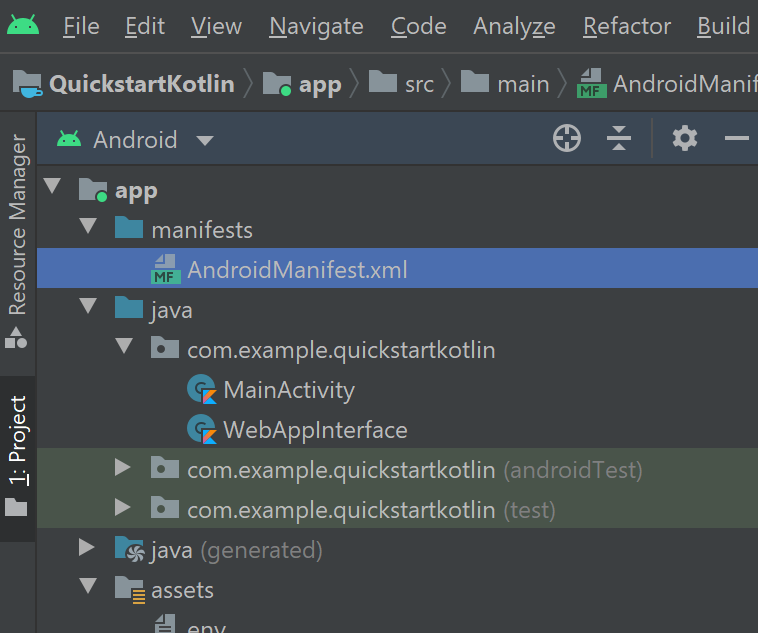Click the (test) package icon

(165, 508)
